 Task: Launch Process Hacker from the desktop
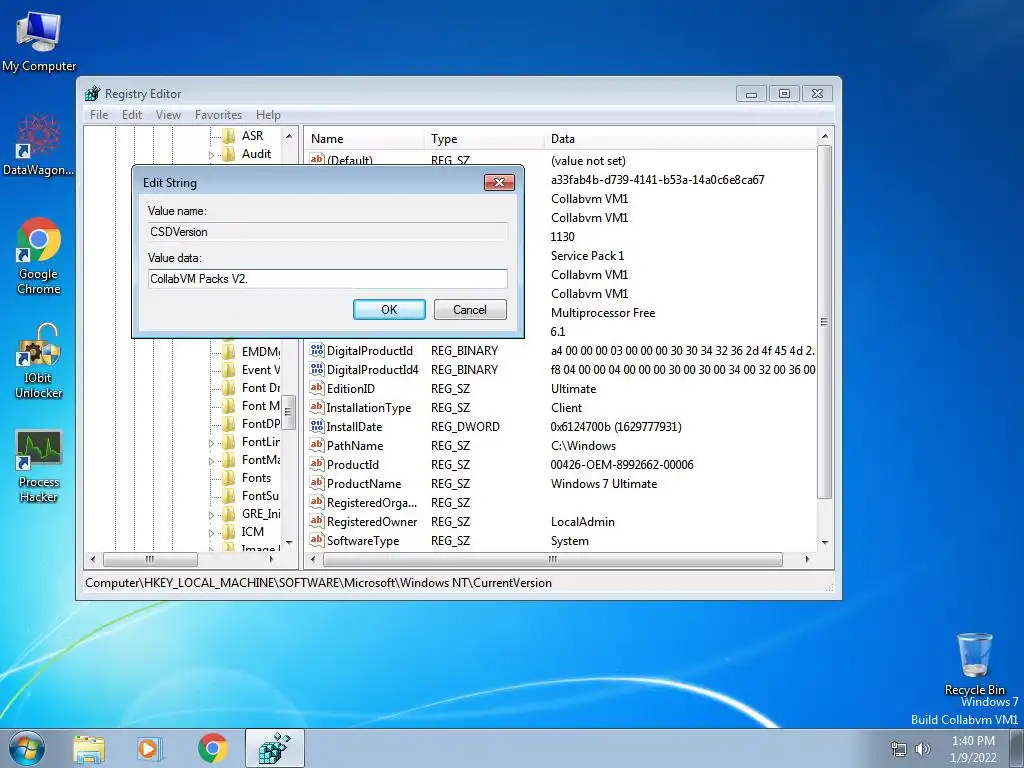[x=39, y=466]
